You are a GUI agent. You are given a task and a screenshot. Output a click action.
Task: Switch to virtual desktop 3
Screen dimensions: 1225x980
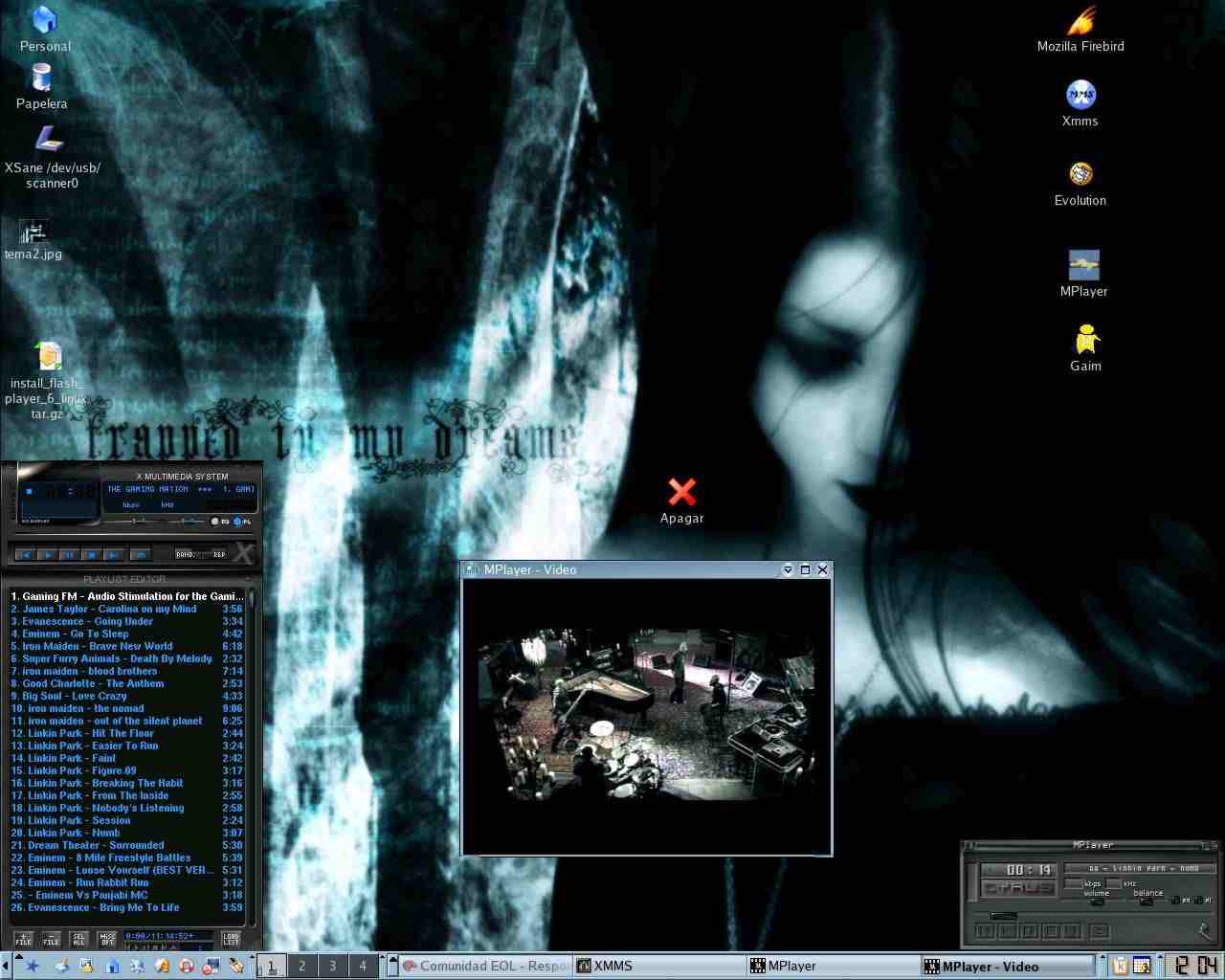[332, 966]
